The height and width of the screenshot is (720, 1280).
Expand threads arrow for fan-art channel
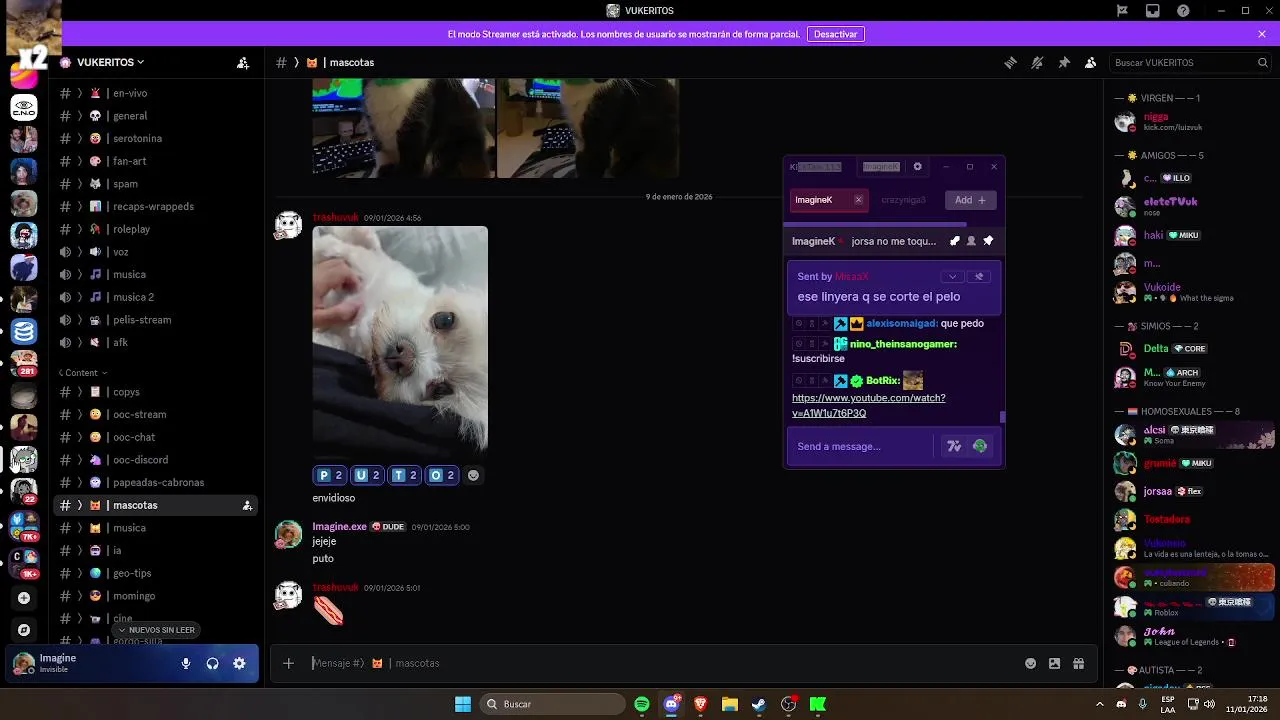click(80, 161)
